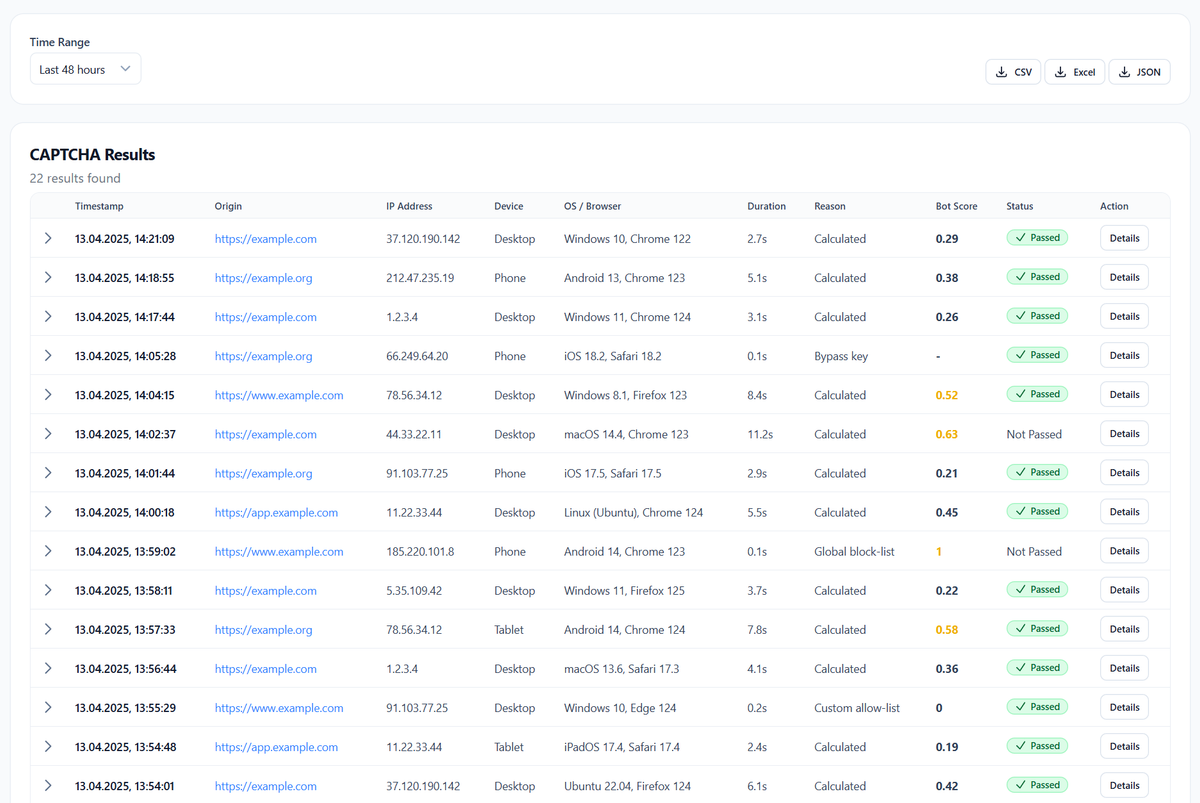Screen dimensions: 1200x803
Task: Click the Status column header
Action: pos(1019,206)
